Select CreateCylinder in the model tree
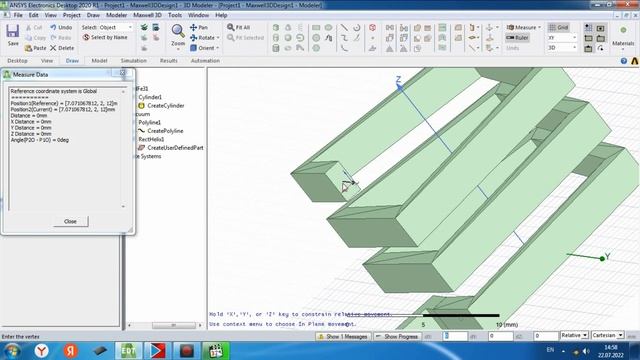This screenshot has height=360, width=640. tap(166, 105)
